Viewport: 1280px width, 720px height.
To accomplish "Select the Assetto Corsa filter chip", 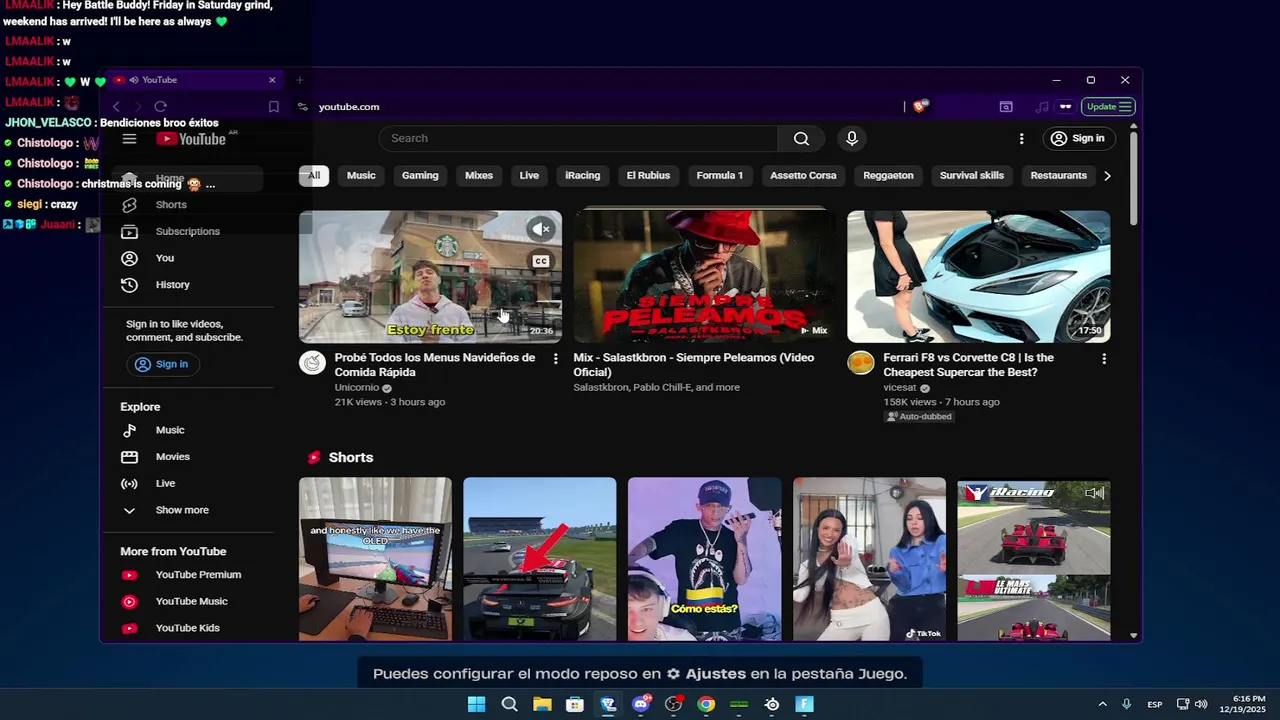I will [803, 176].
